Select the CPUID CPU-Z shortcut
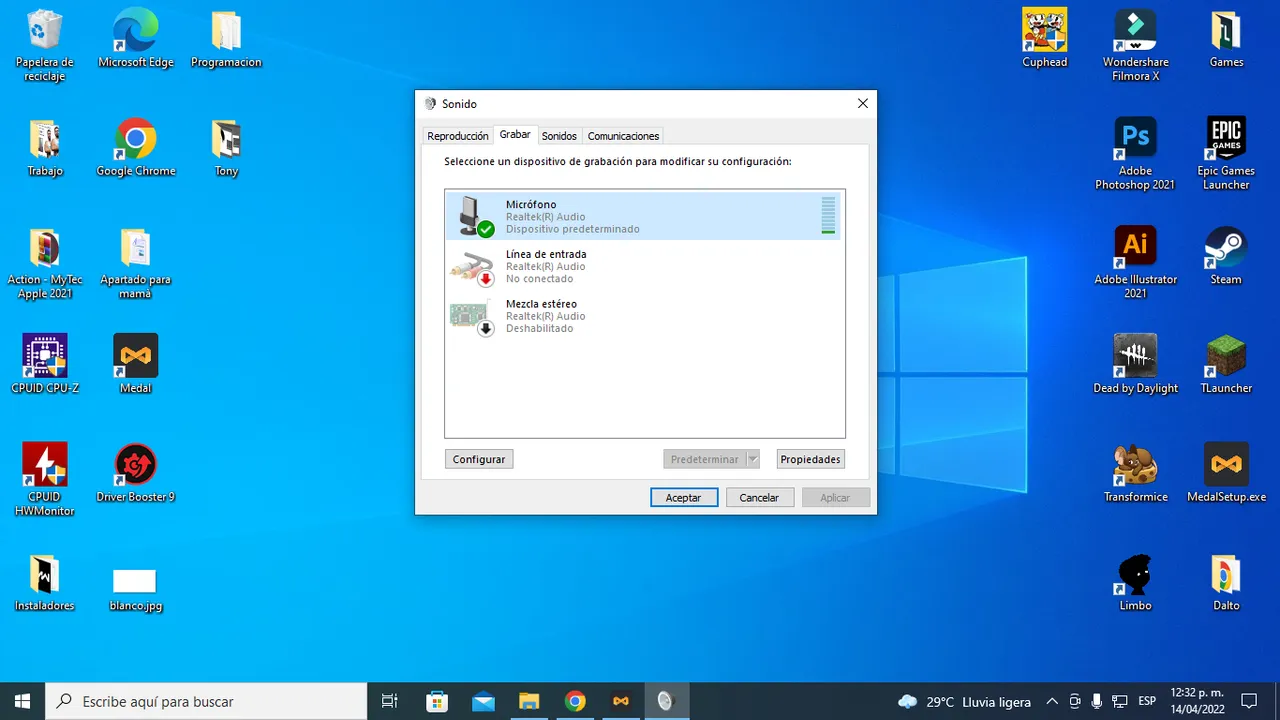The height and width of the screenshot is (720, 1280). point(45,365)
